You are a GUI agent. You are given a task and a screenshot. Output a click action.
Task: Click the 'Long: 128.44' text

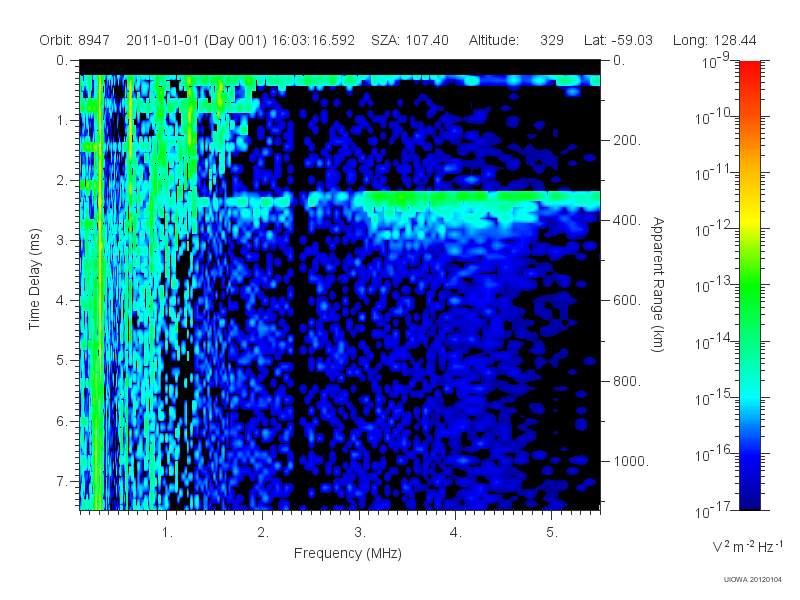tap(714, 40)
